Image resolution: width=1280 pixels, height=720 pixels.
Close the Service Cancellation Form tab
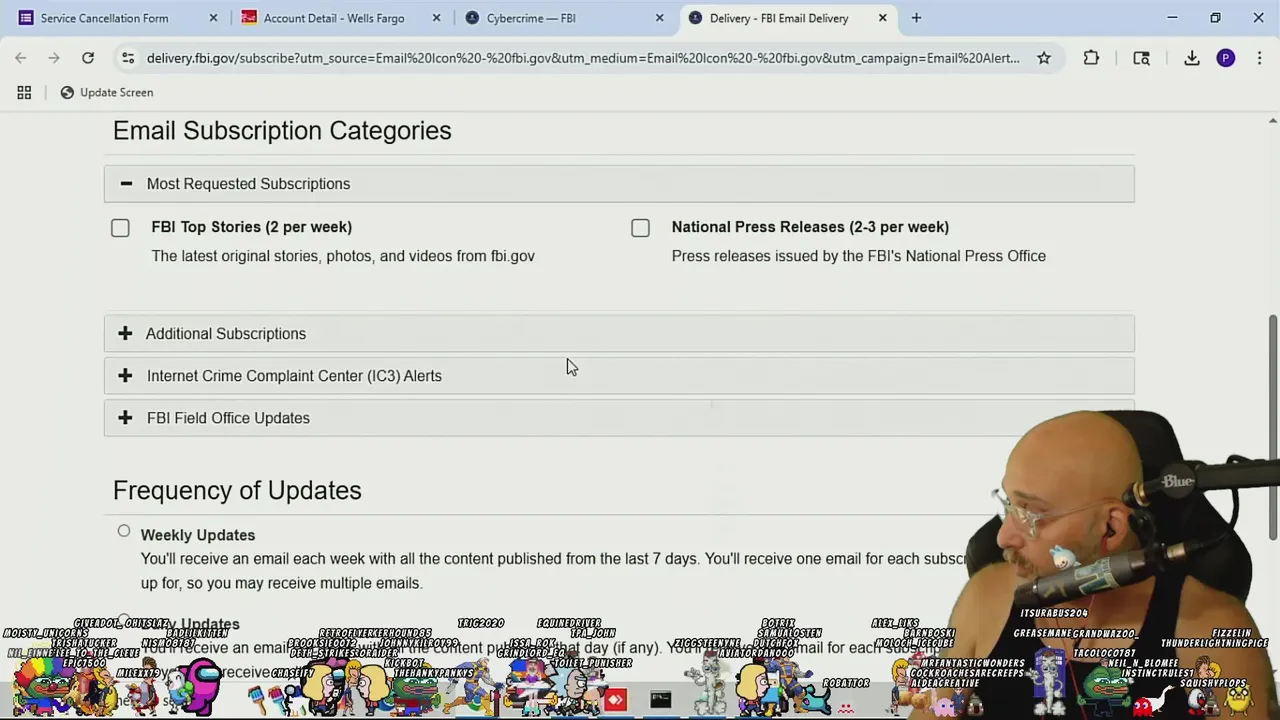click(x=213, y=18)
